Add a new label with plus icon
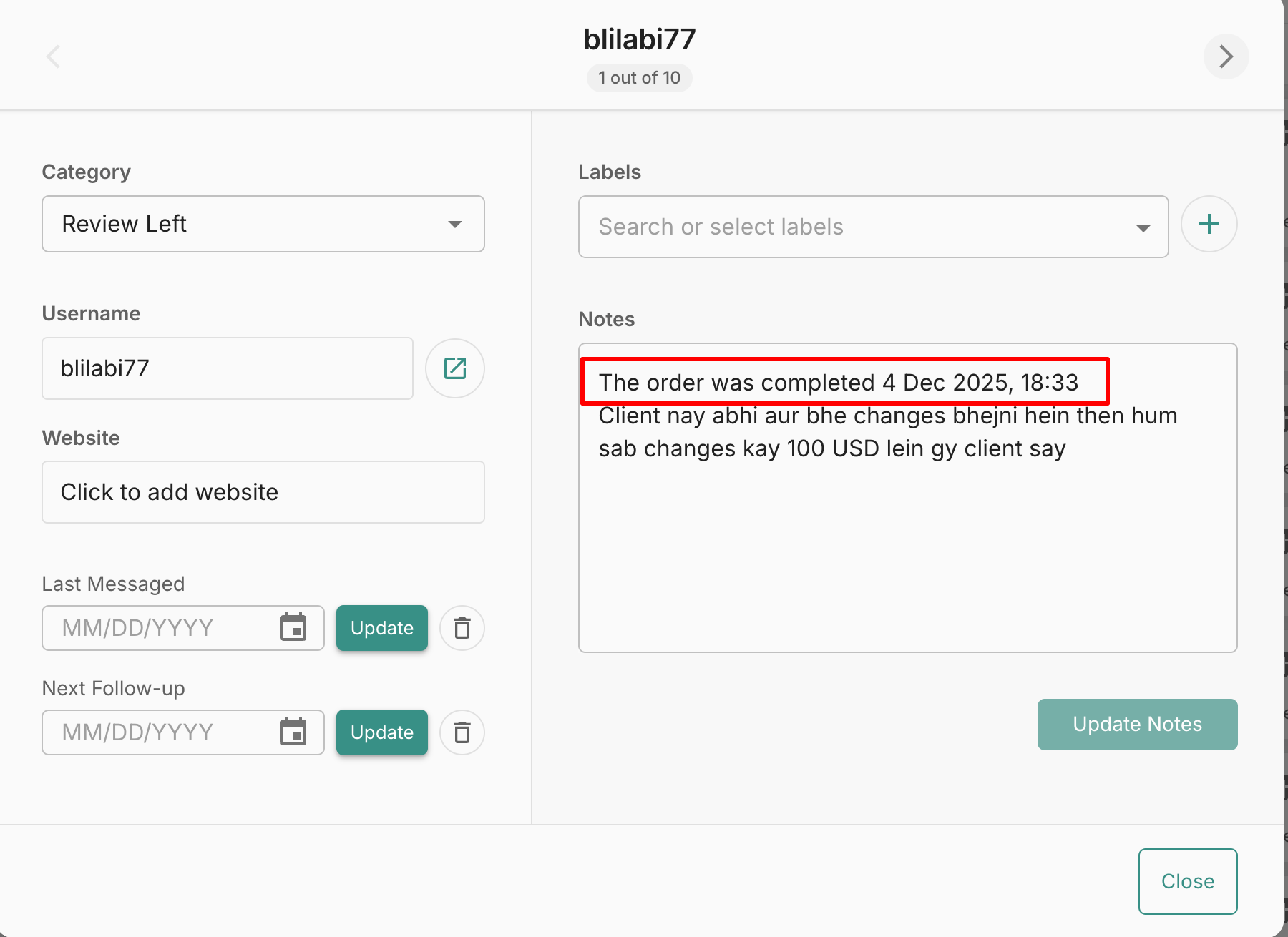 (x=1209, y=225)
